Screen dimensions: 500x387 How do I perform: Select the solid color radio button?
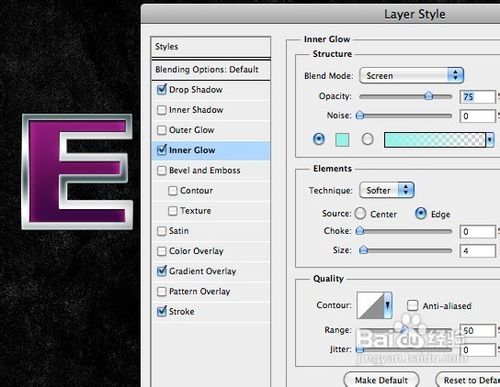(x=319, y=139)
